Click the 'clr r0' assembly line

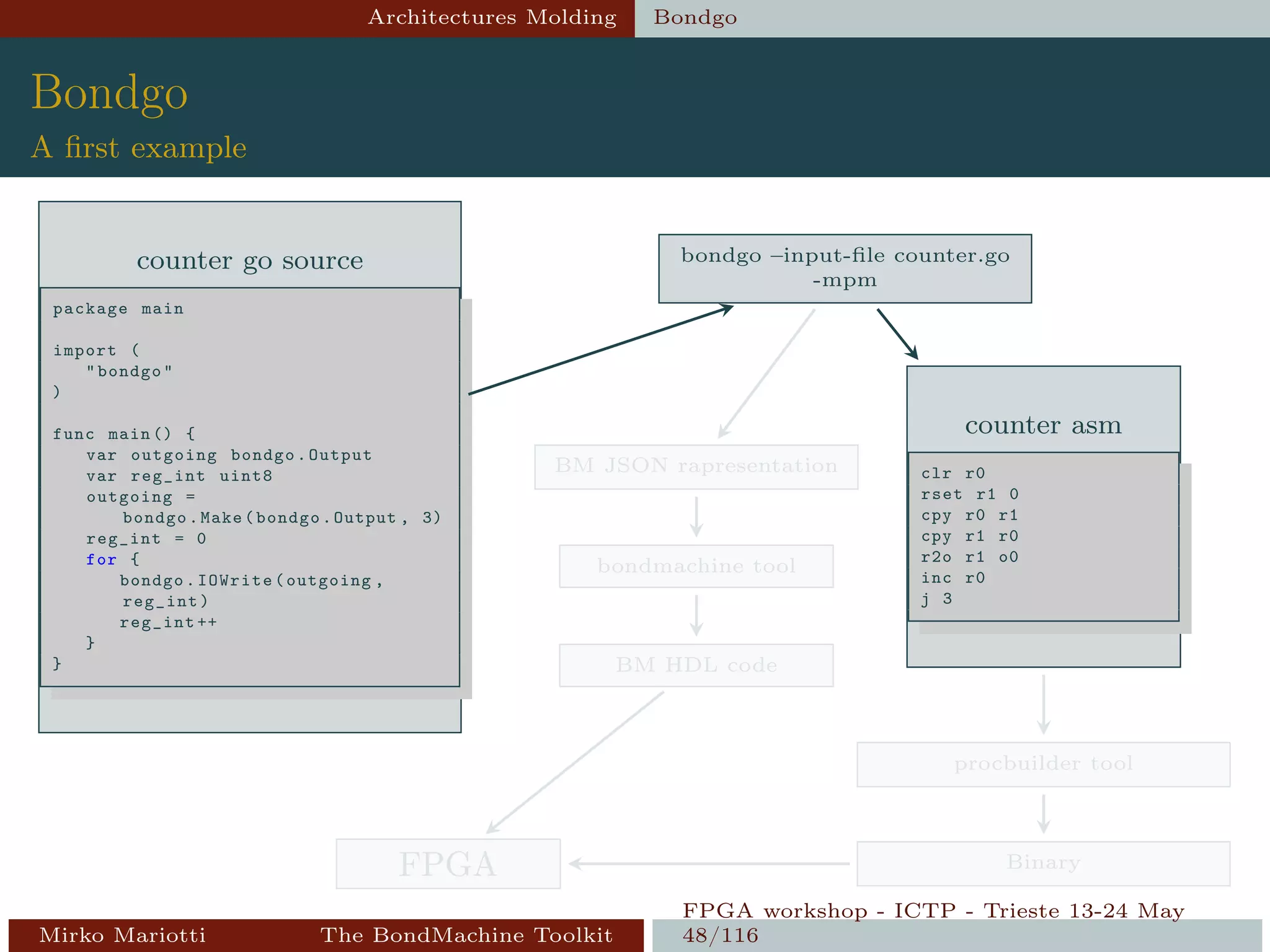coord(952,474)
